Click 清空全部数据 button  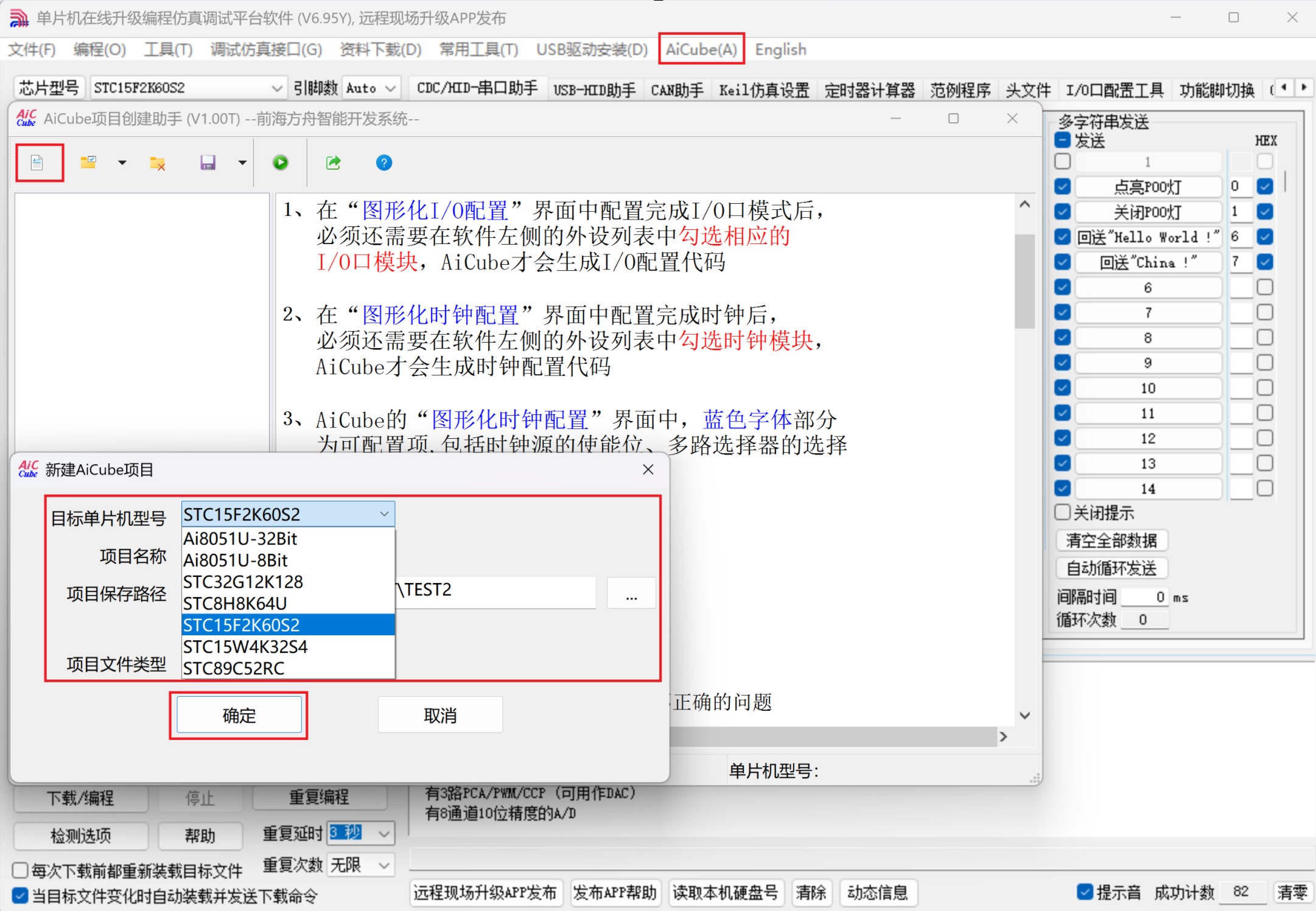[1111, 540]
